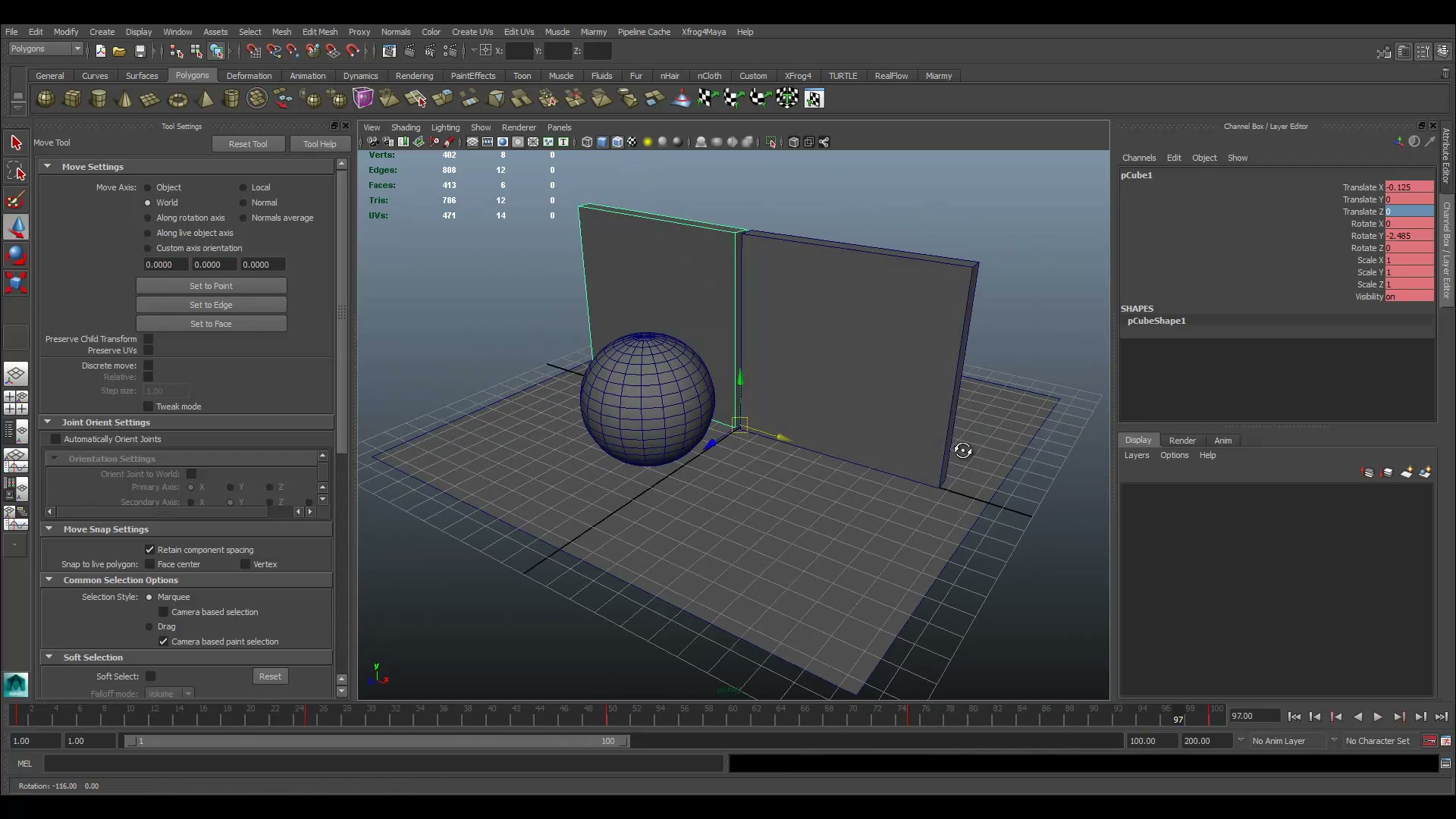Create a polygon cube from shelf
The width and height of the screenshot is (1456, 819).
(72, 99)
